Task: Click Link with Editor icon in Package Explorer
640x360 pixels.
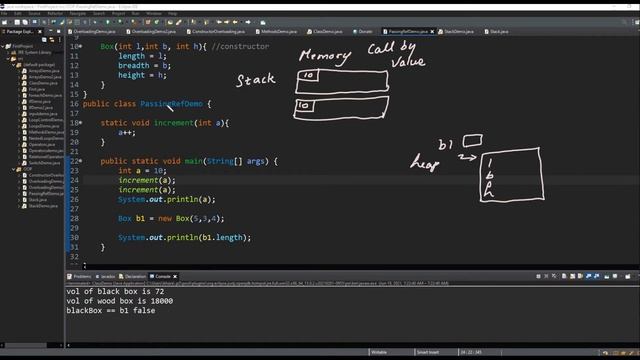Action: tap(52, 40)
